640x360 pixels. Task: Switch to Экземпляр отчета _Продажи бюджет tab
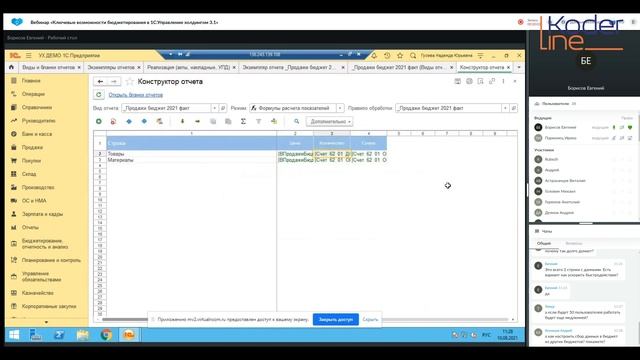coord(289,67)
